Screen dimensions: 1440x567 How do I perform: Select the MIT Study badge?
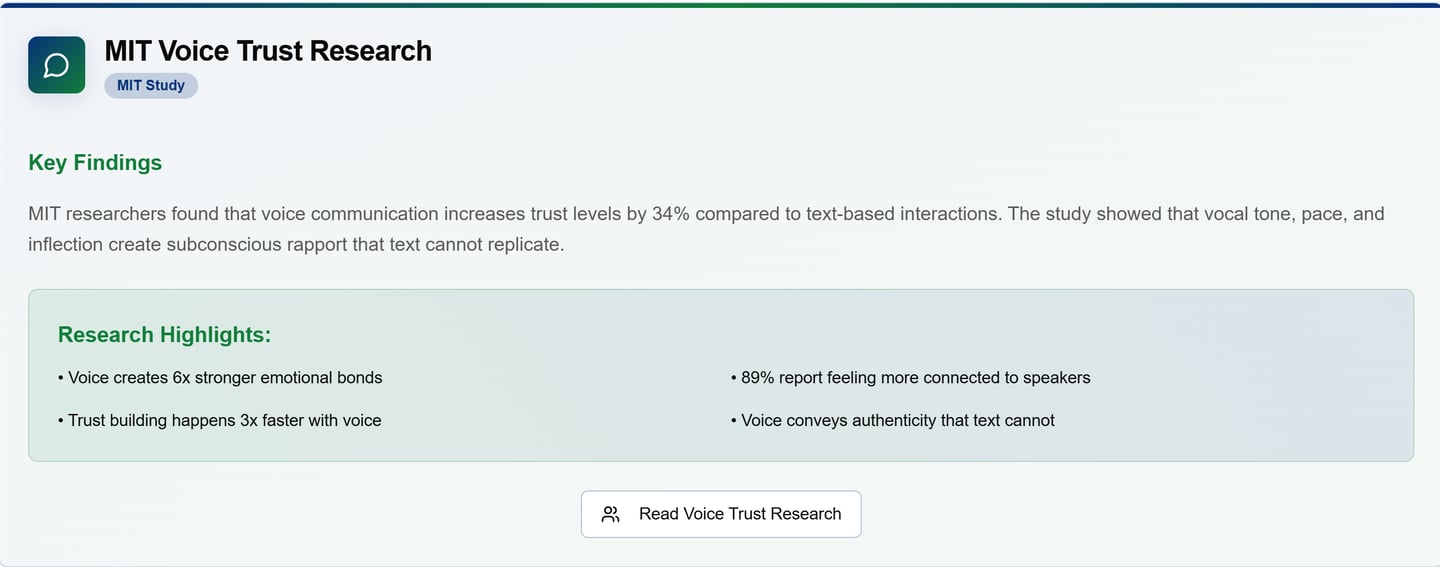pyautogui.click(x=151, y=85)
